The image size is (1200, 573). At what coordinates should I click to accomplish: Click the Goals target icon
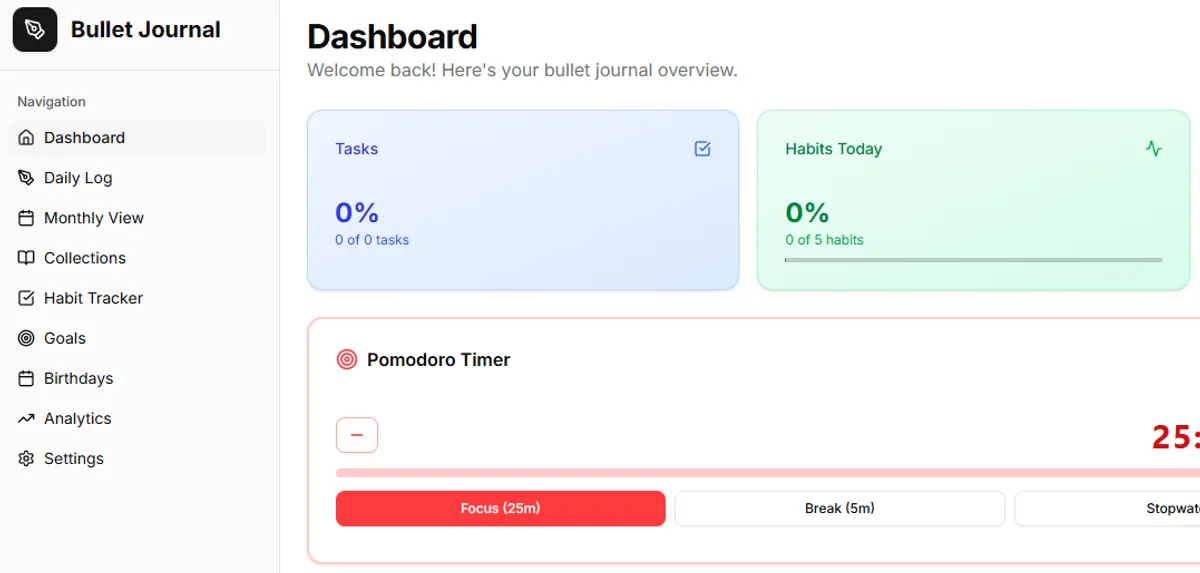(26, 338)
